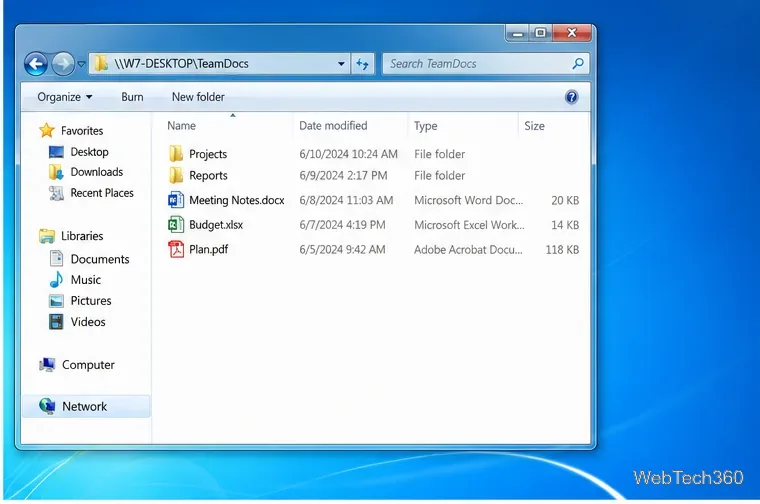Click the Pictures library icon

tap(56, 300)
